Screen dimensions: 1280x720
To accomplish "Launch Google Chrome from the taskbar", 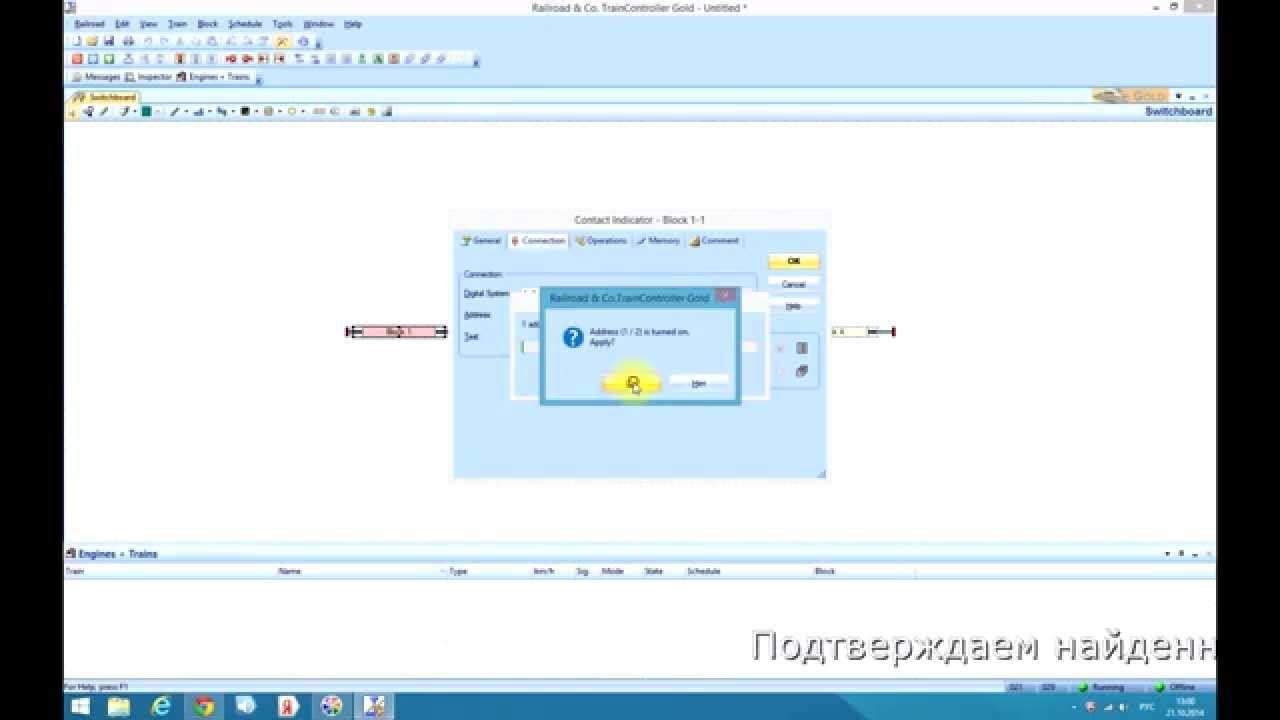I will coord(204,707).
